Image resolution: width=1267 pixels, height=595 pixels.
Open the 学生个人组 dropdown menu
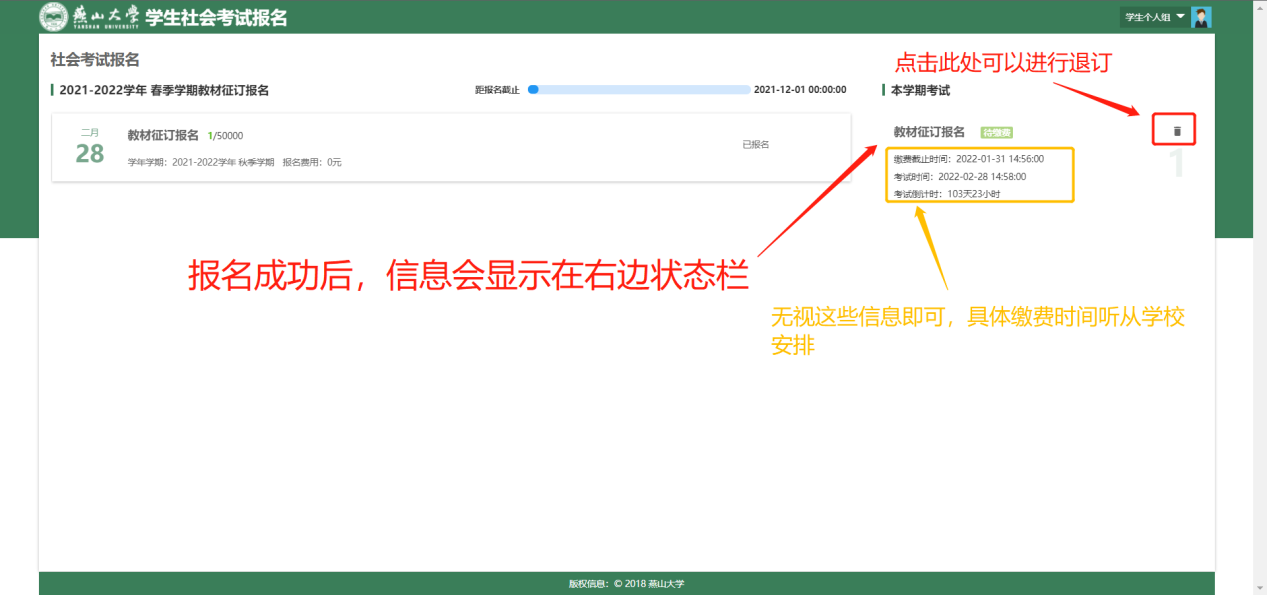pyautogui.click(x=1153, y=17)
